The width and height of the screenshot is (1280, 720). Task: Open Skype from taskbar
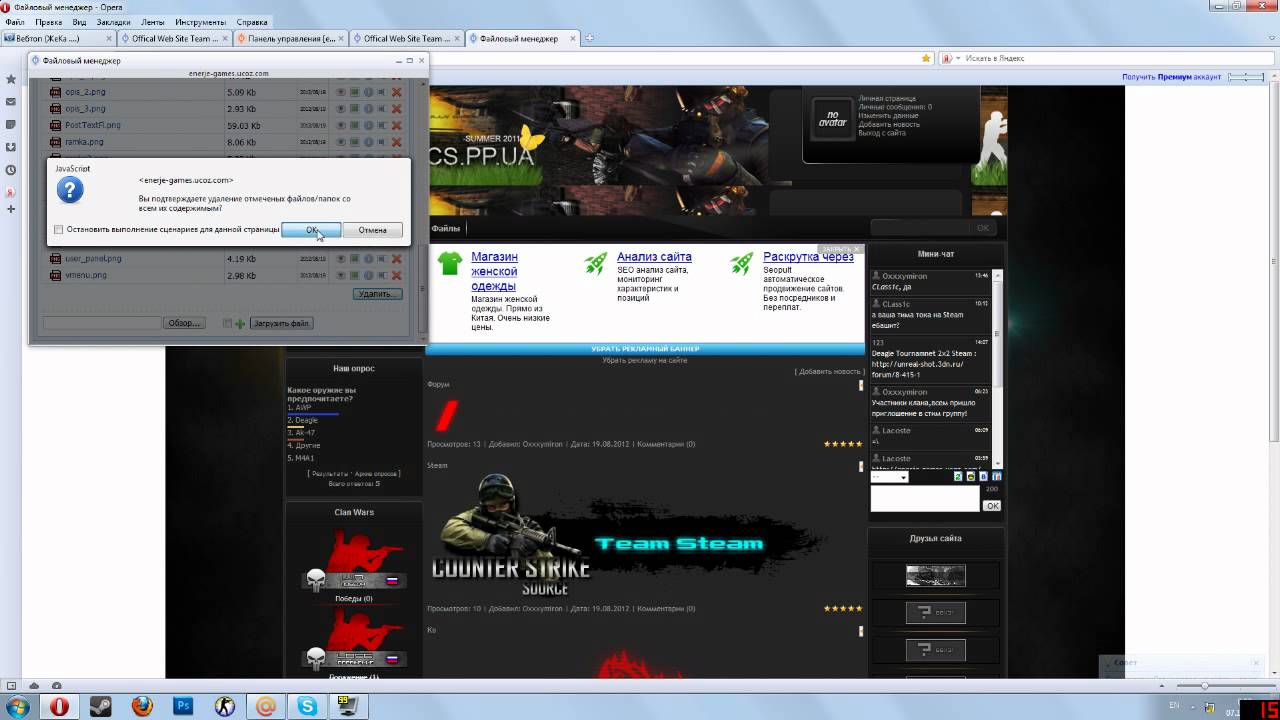pos(306,706)
